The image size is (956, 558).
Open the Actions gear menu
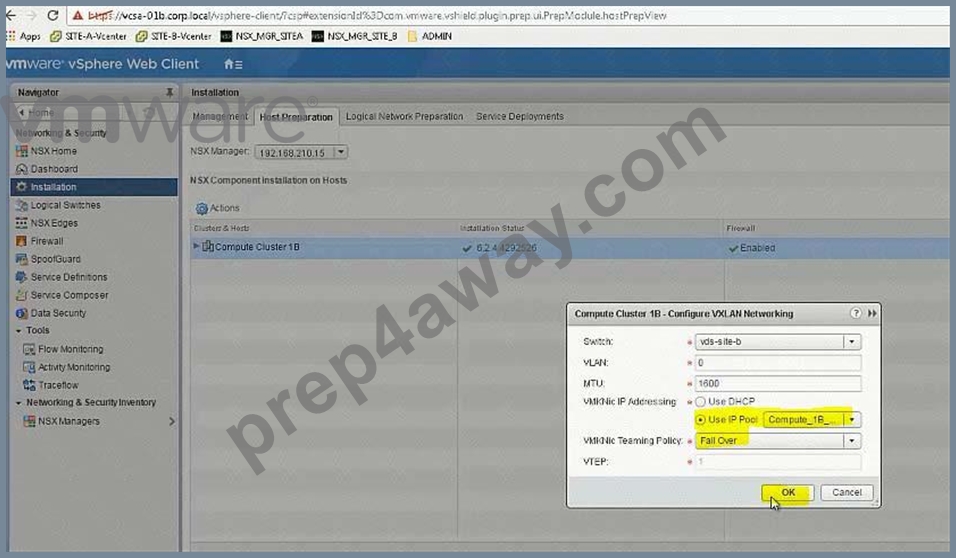tap(217, 208)
